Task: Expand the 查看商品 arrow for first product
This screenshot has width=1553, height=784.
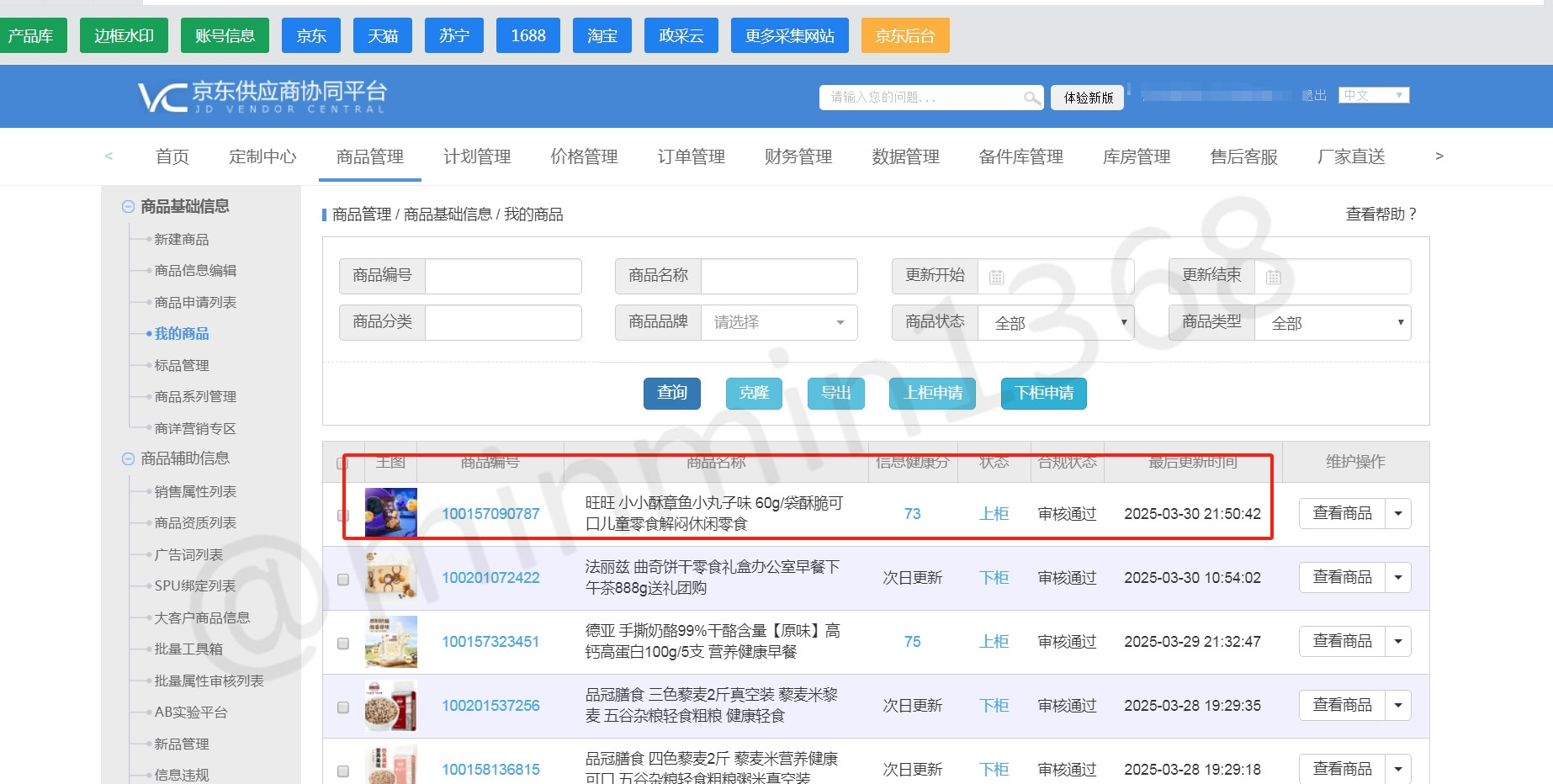Action: click(1398, 513)
